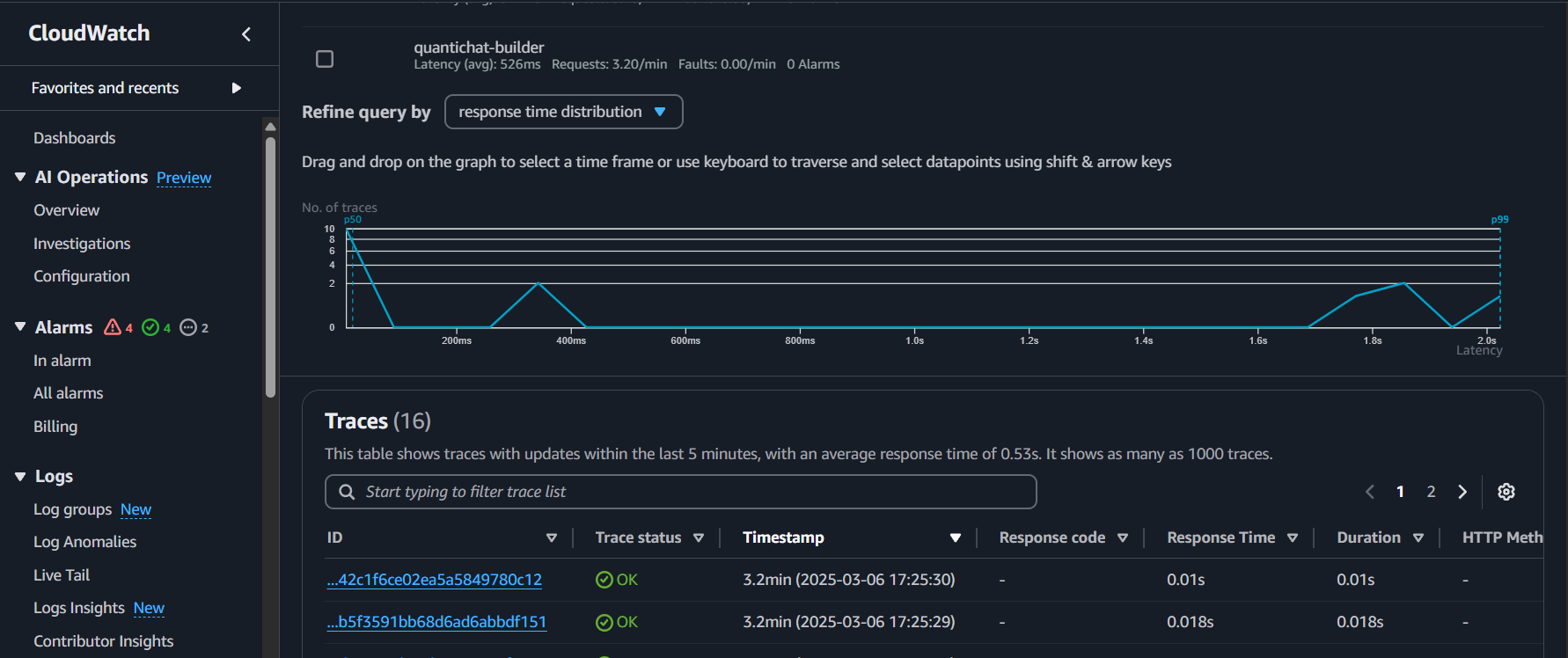Image resolution: width=1568 pixels, height=658 pixels.
Task: Click the New badge beside Log groups
Action: [x=136, y=509]
